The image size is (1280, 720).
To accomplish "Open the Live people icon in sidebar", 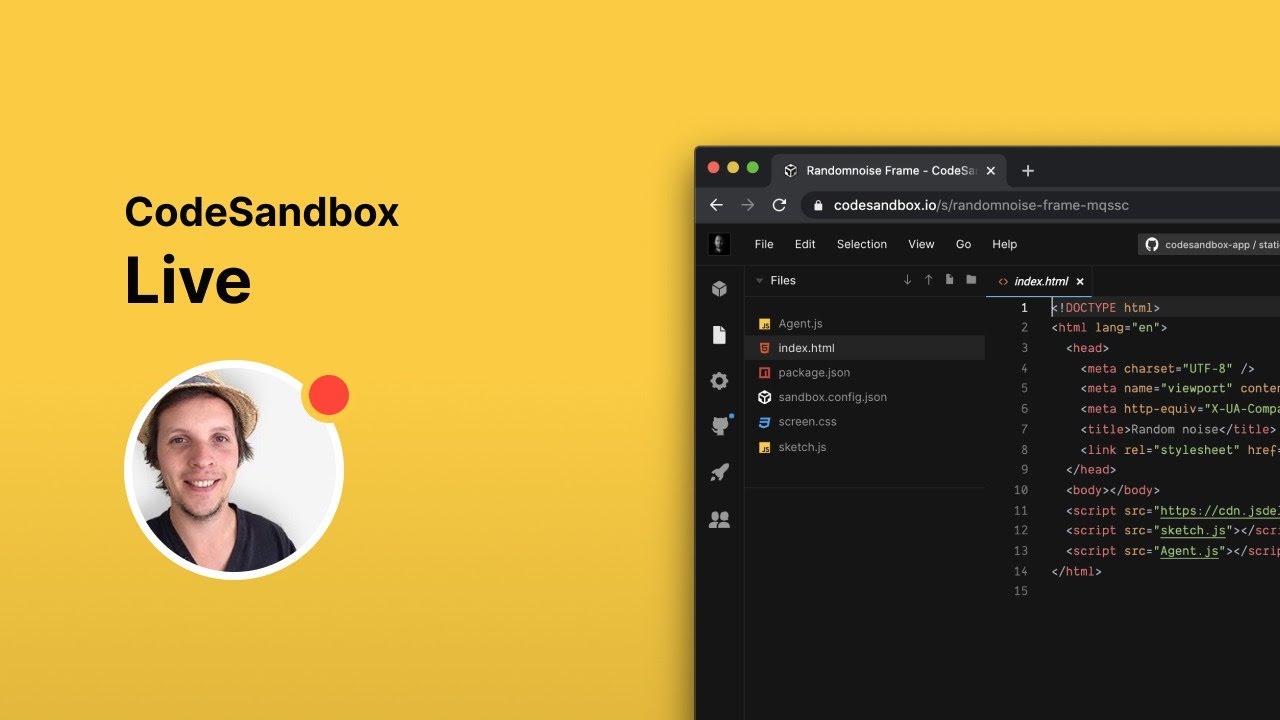I will [719, 520].
